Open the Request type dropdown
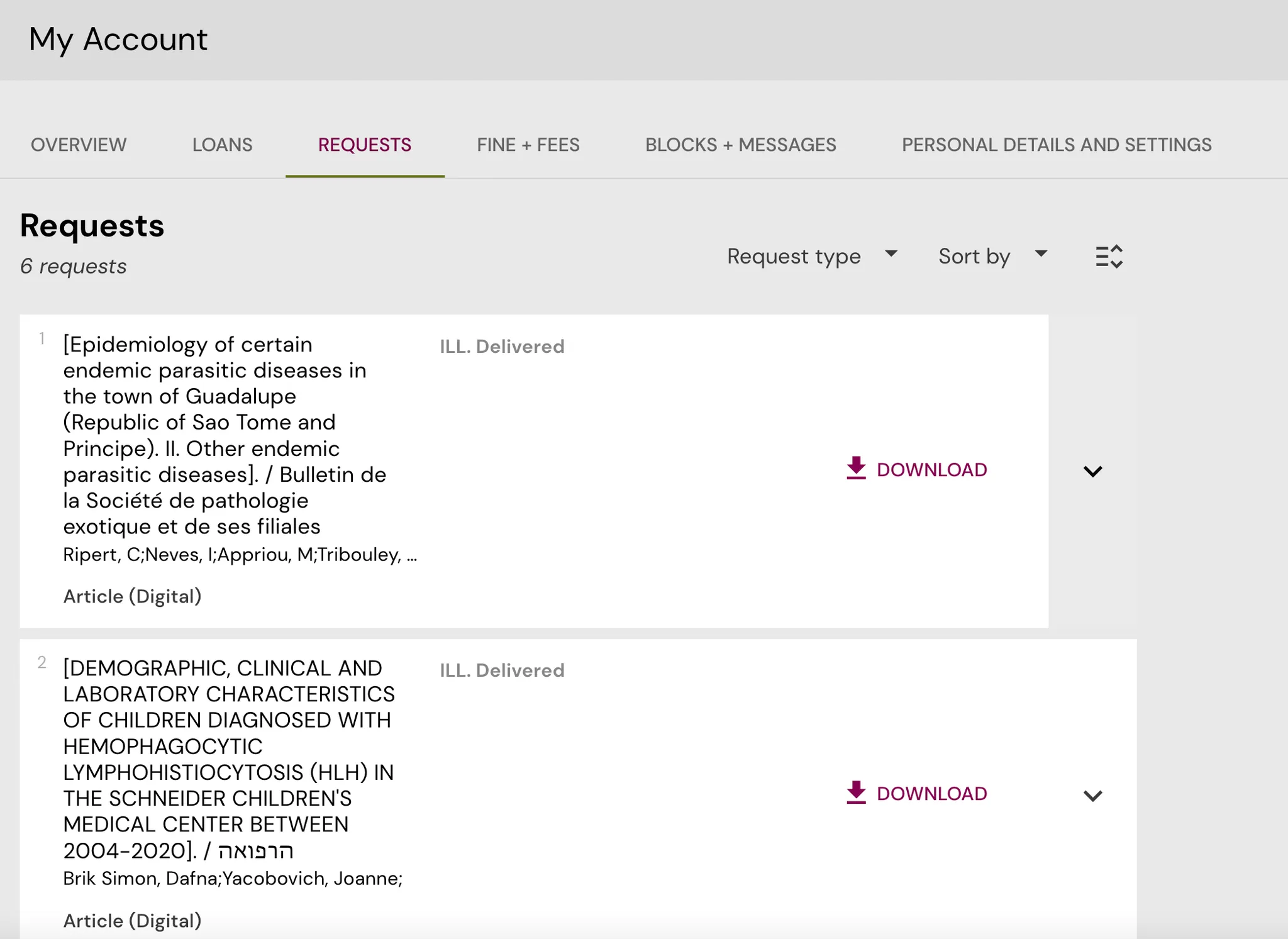Viewport: 1288px width, 939px height. pyautogui.click(x=813, y=256)
